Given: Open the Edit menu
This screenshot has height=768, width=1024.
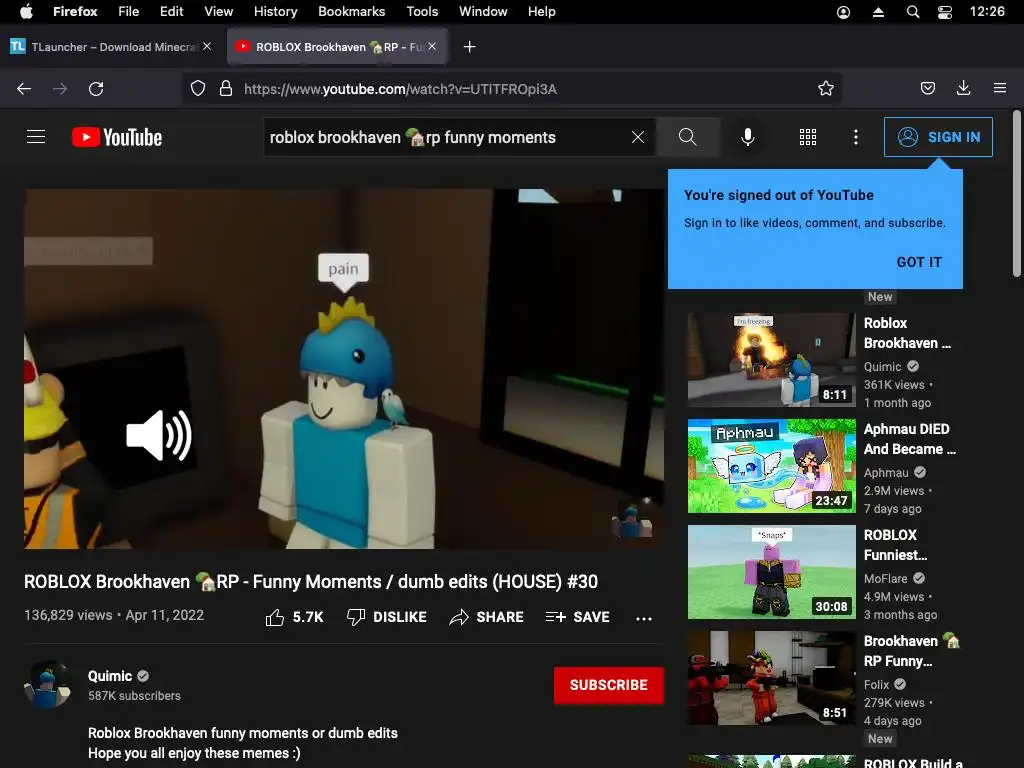Looking at the screenshot, I should [172, 12].
